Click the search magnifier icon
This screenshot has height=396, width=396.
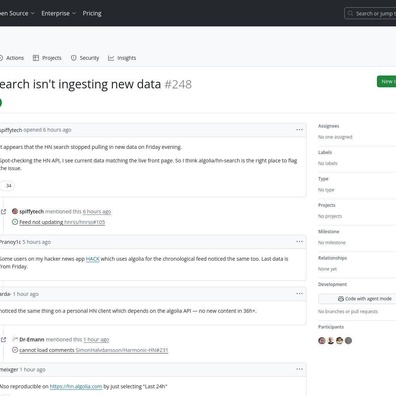[350, 13]
